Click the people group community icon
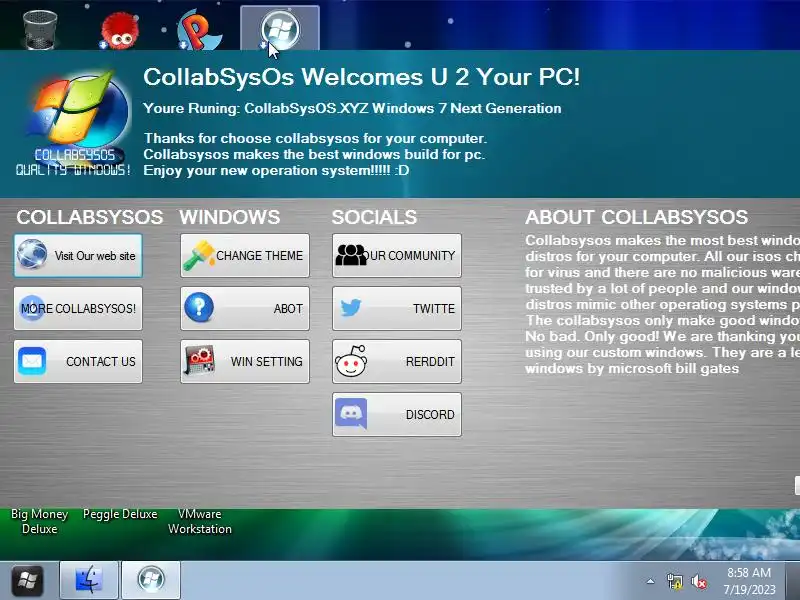This screenshot has height=600, width=800. pyautogui.click(x=351, y=255)
